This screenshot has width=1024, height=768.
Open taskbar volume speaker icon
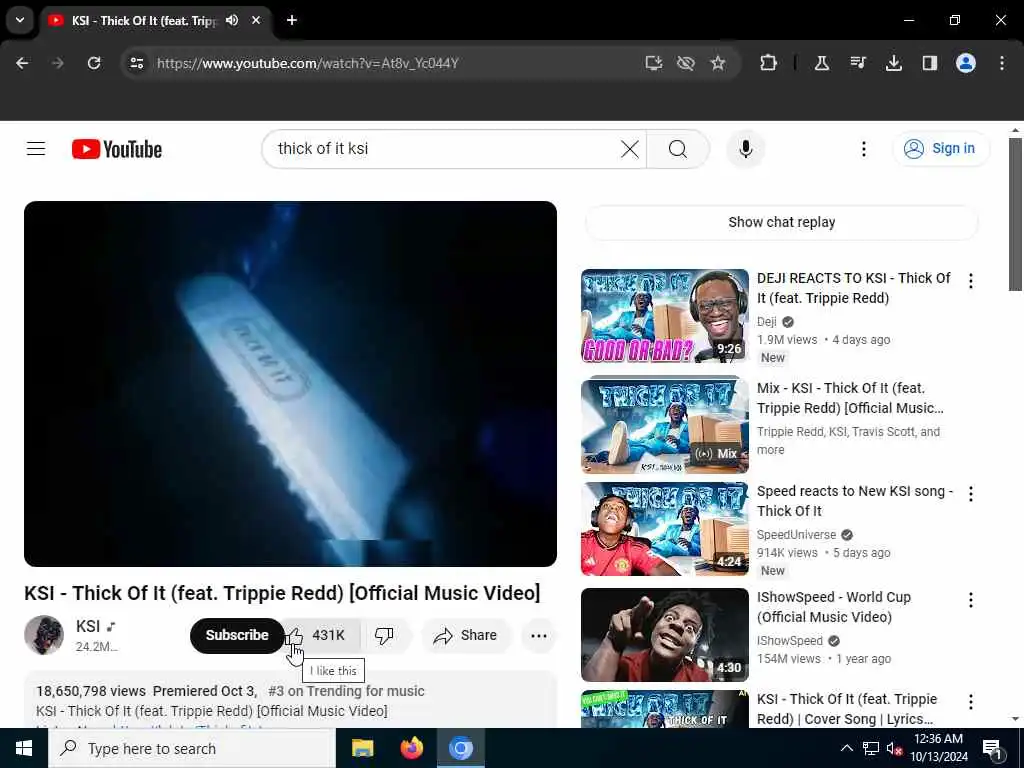pyautogui.click(x=894, y=748)
